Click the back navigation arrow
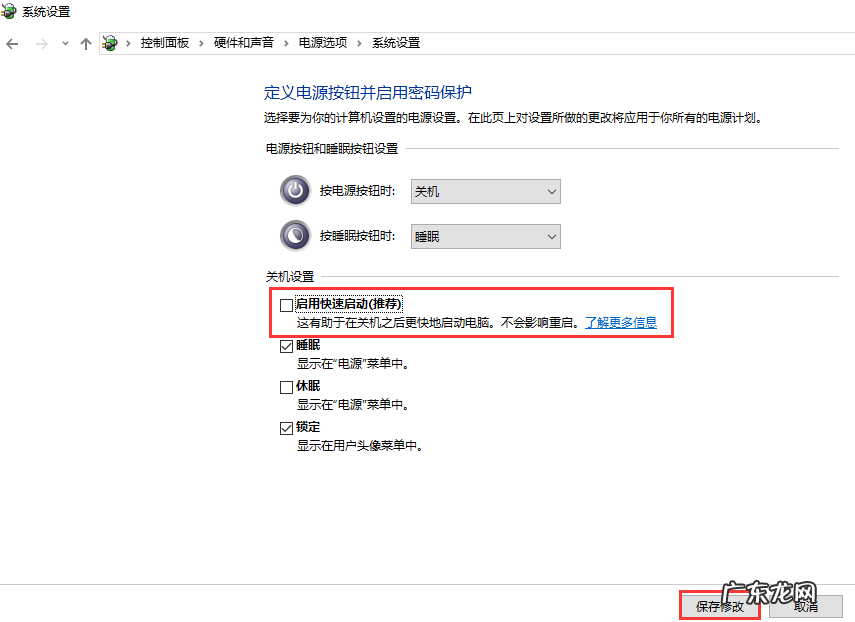 (11, 44)
